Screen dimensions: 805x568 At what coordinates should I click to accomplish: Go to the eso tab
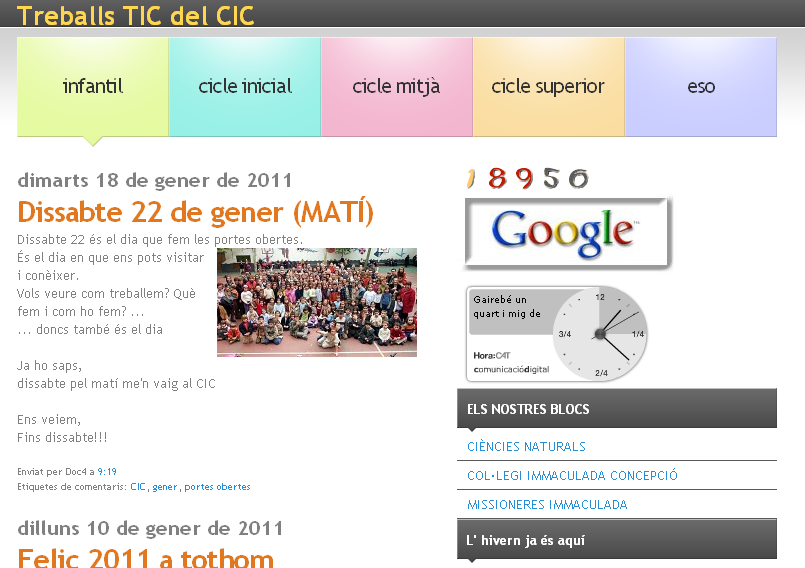[x=701, y=87]
